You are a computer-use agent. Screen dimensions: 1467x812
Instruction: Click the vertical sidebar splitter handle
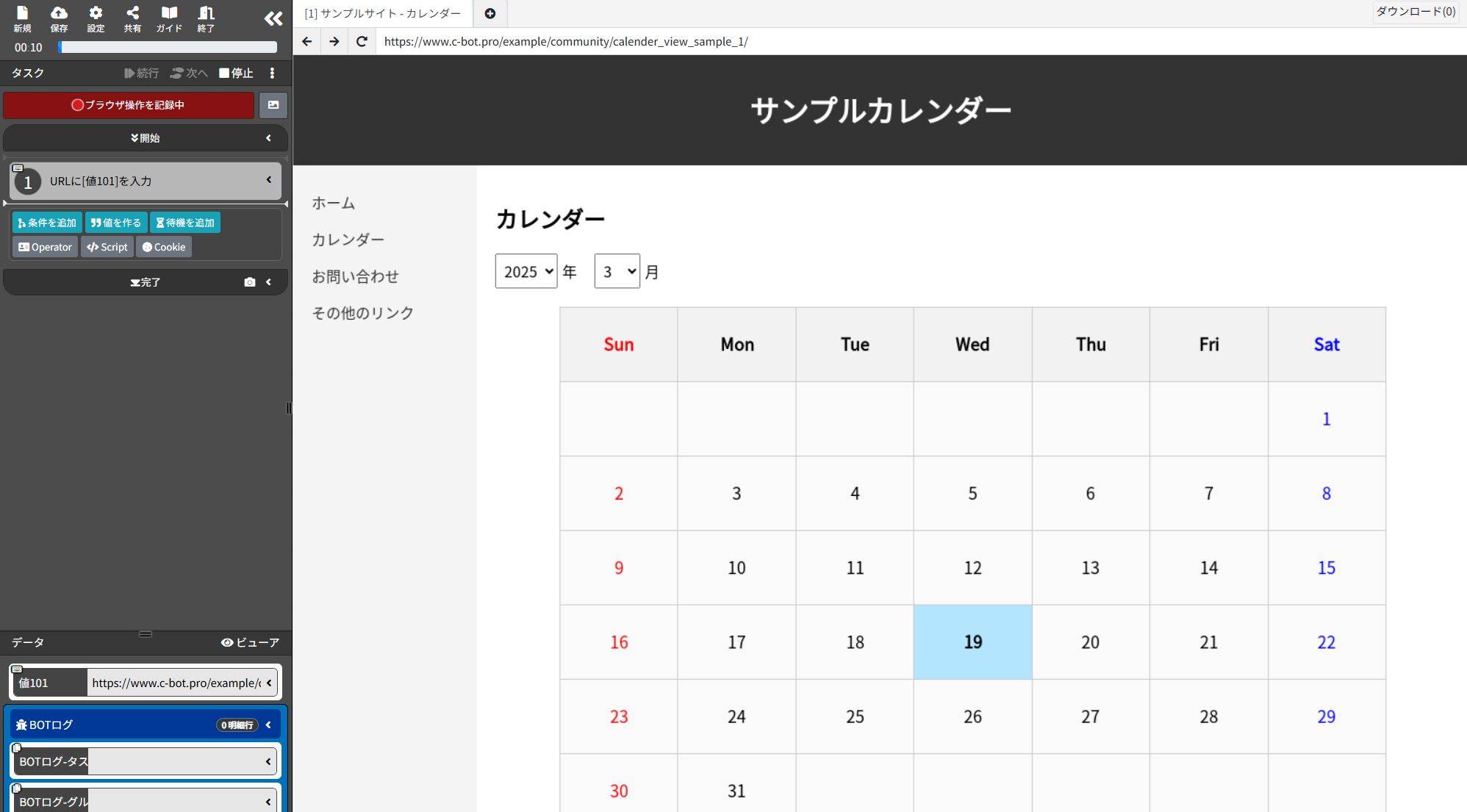289,408
